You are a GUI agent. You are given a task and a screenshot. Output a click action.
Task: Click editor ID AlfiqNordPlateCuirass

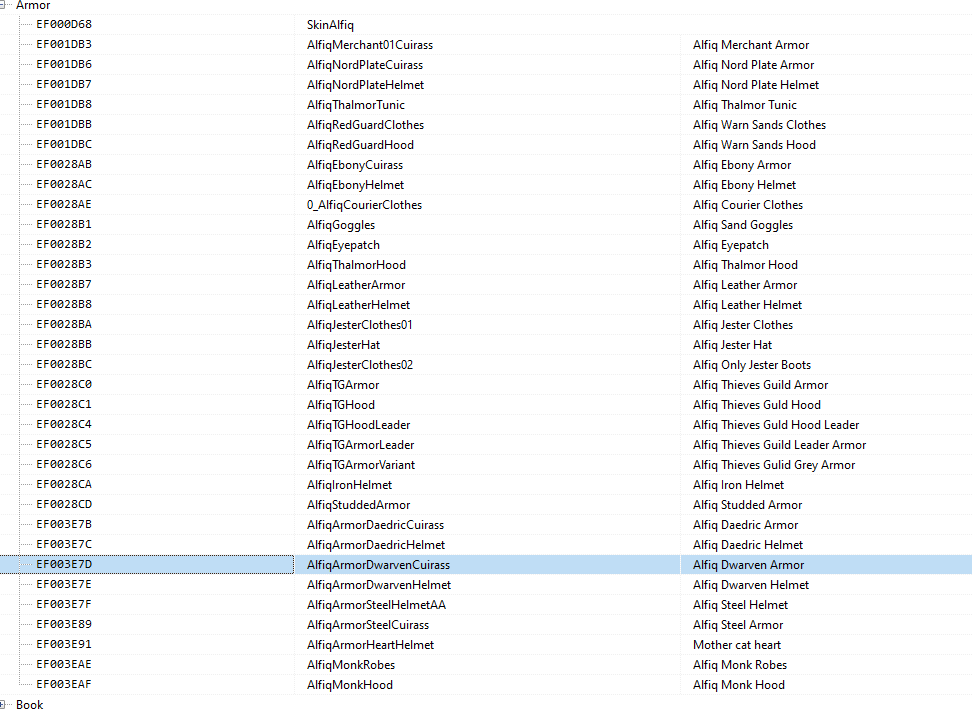[365, 64]
